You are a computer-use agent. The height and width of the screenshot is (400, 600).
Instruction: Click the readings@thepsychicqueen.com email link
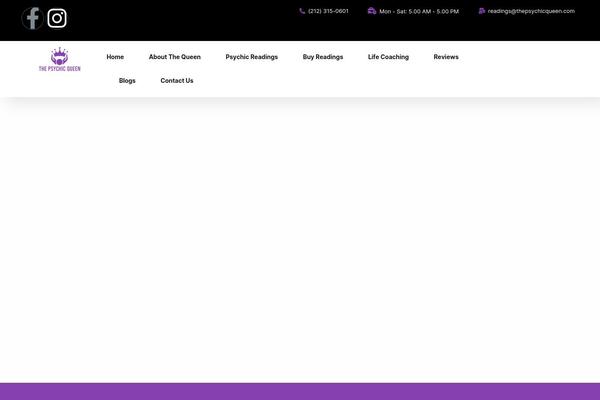531,11
